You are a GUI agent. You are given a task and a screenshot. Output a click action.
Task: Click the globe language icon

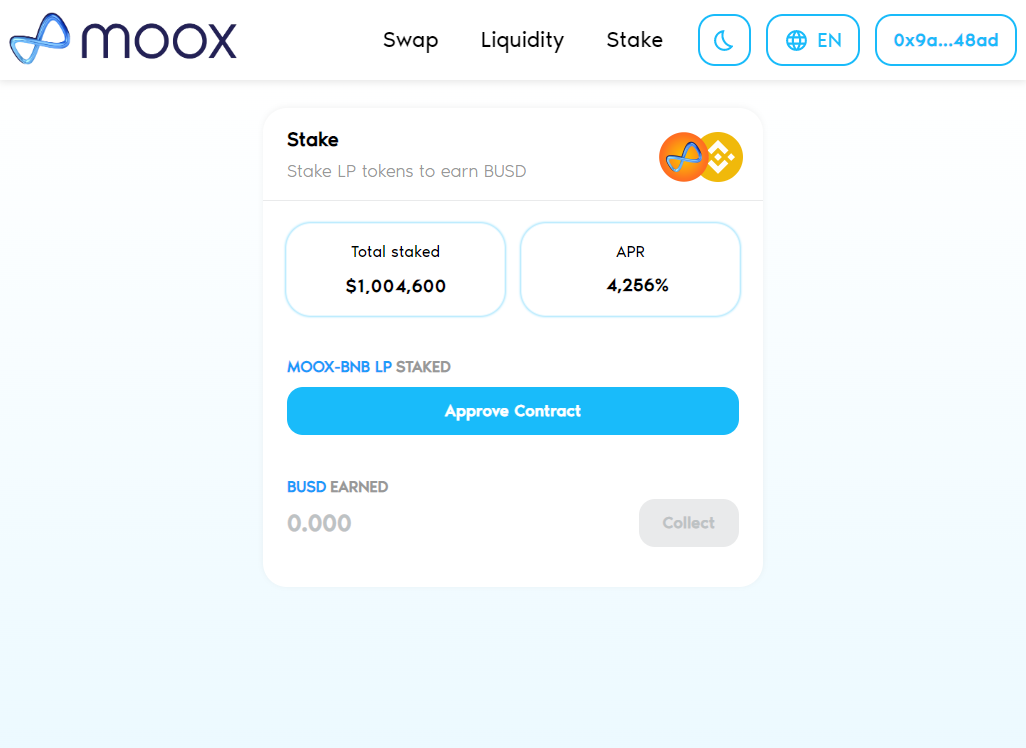tap(796, 41)
